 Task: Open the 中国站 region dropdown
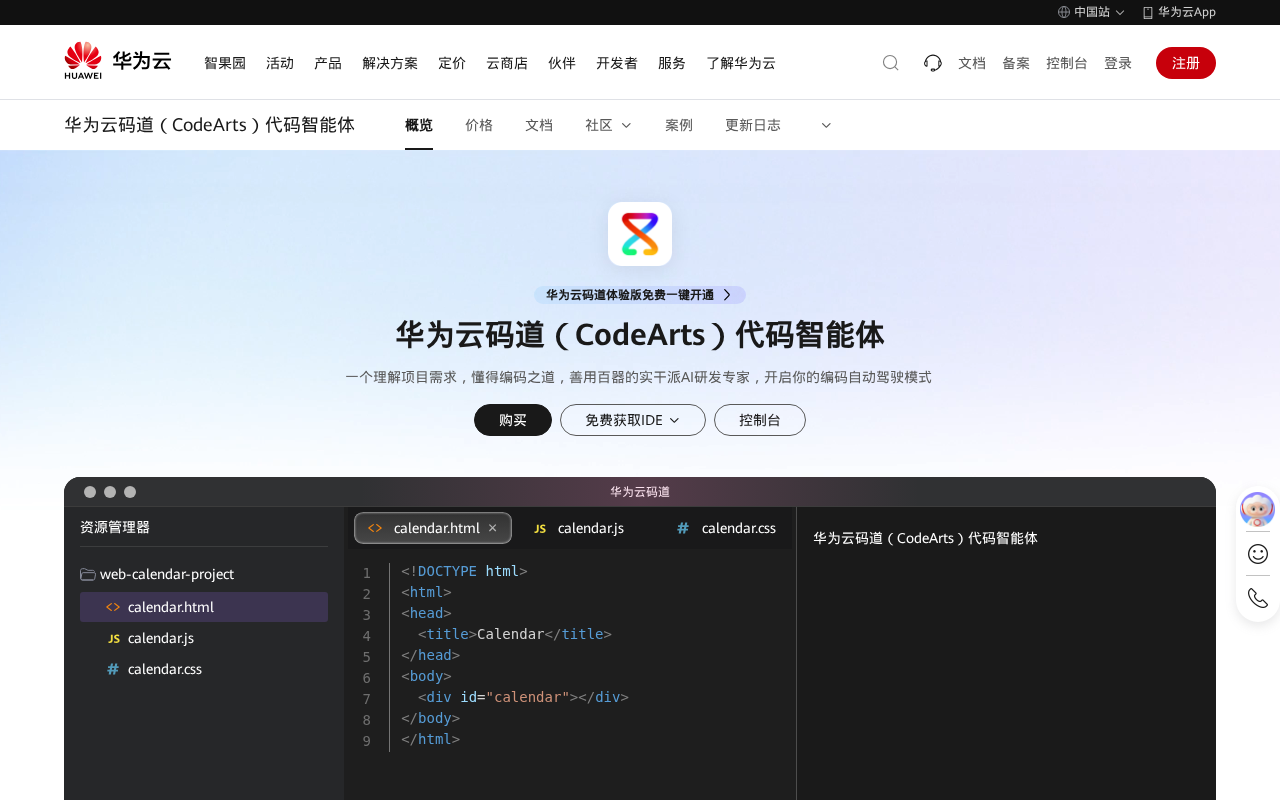pyautogui.click(x=1091, y=12)
